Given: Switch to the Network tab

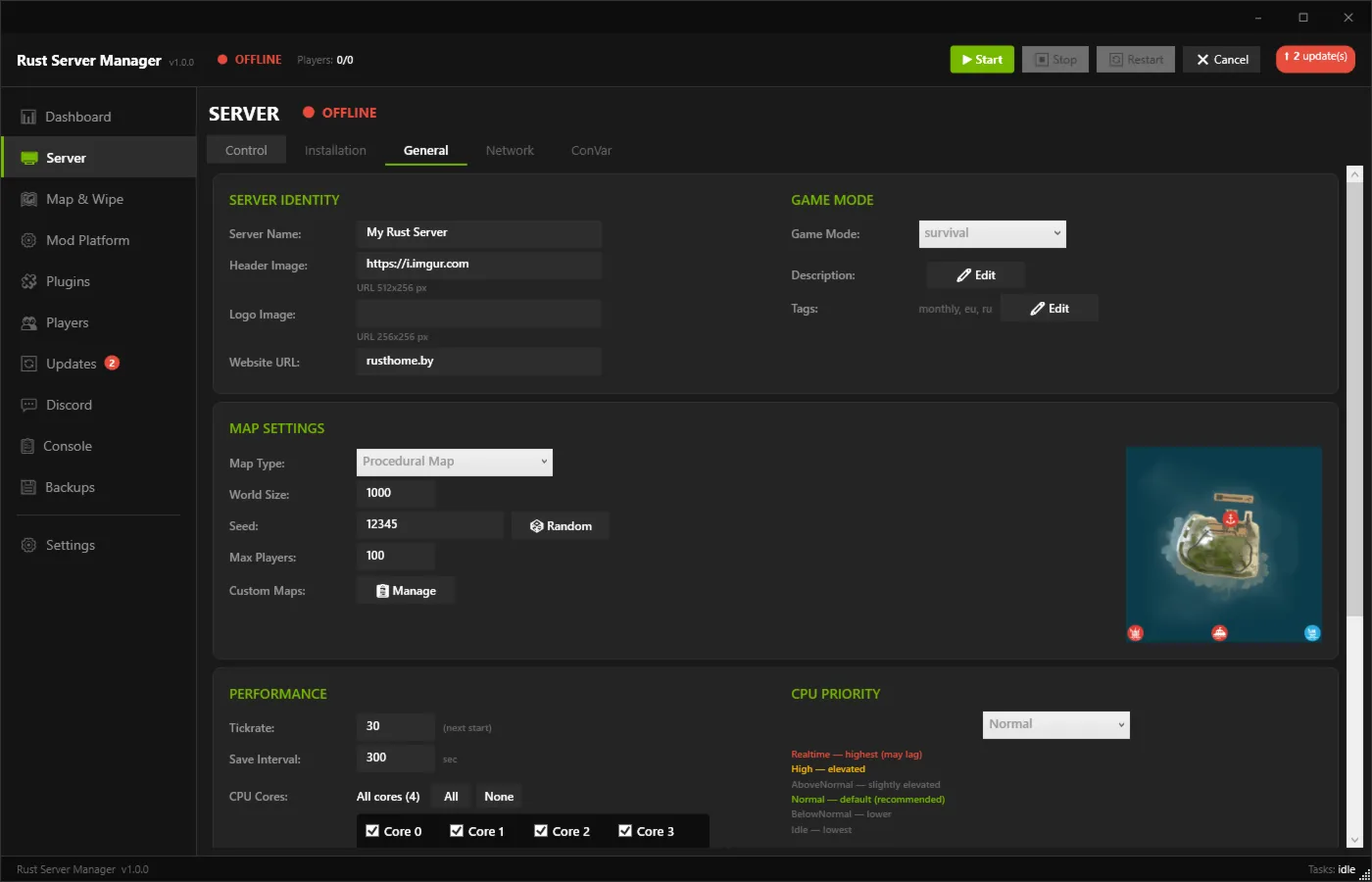Looking at the screenshot, I should click(x=510, y=150).
